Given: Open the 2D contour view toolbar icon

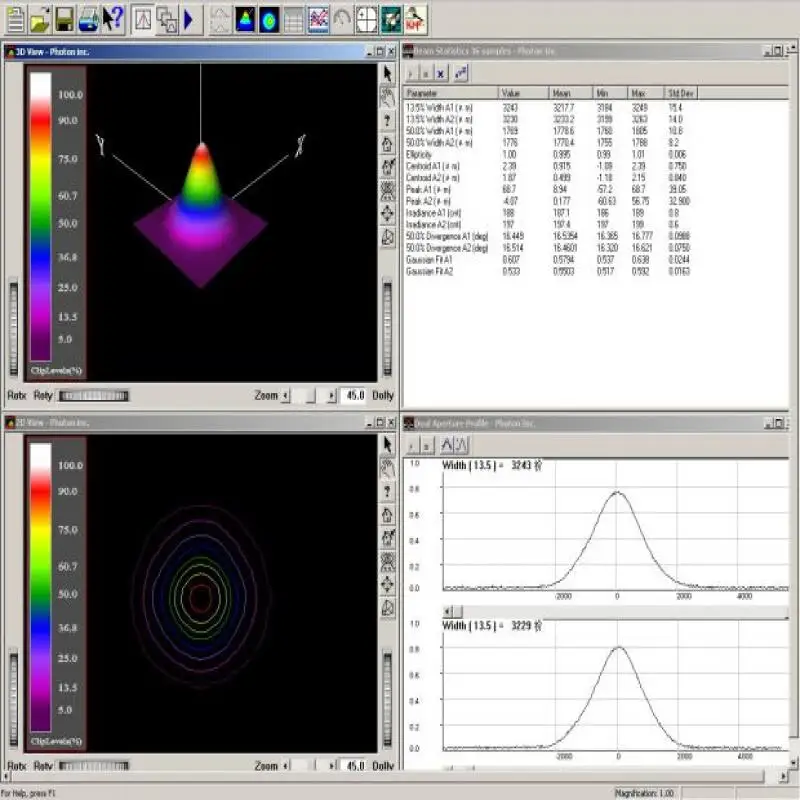Looking at the screenshot, I should [268, 18].
